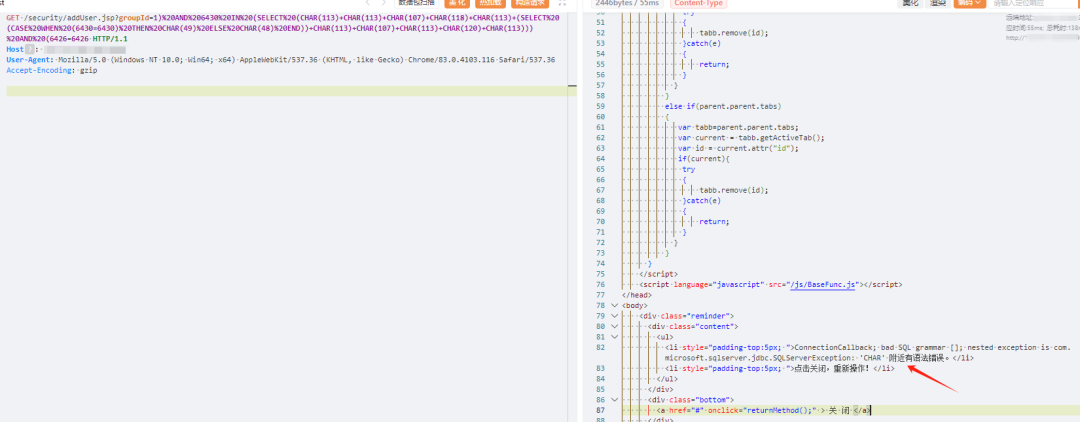Image resolution: width=1080 pixels, height=422 pixels.
Task: Collapse the reminder div at line 79
Action: (614, 316)
